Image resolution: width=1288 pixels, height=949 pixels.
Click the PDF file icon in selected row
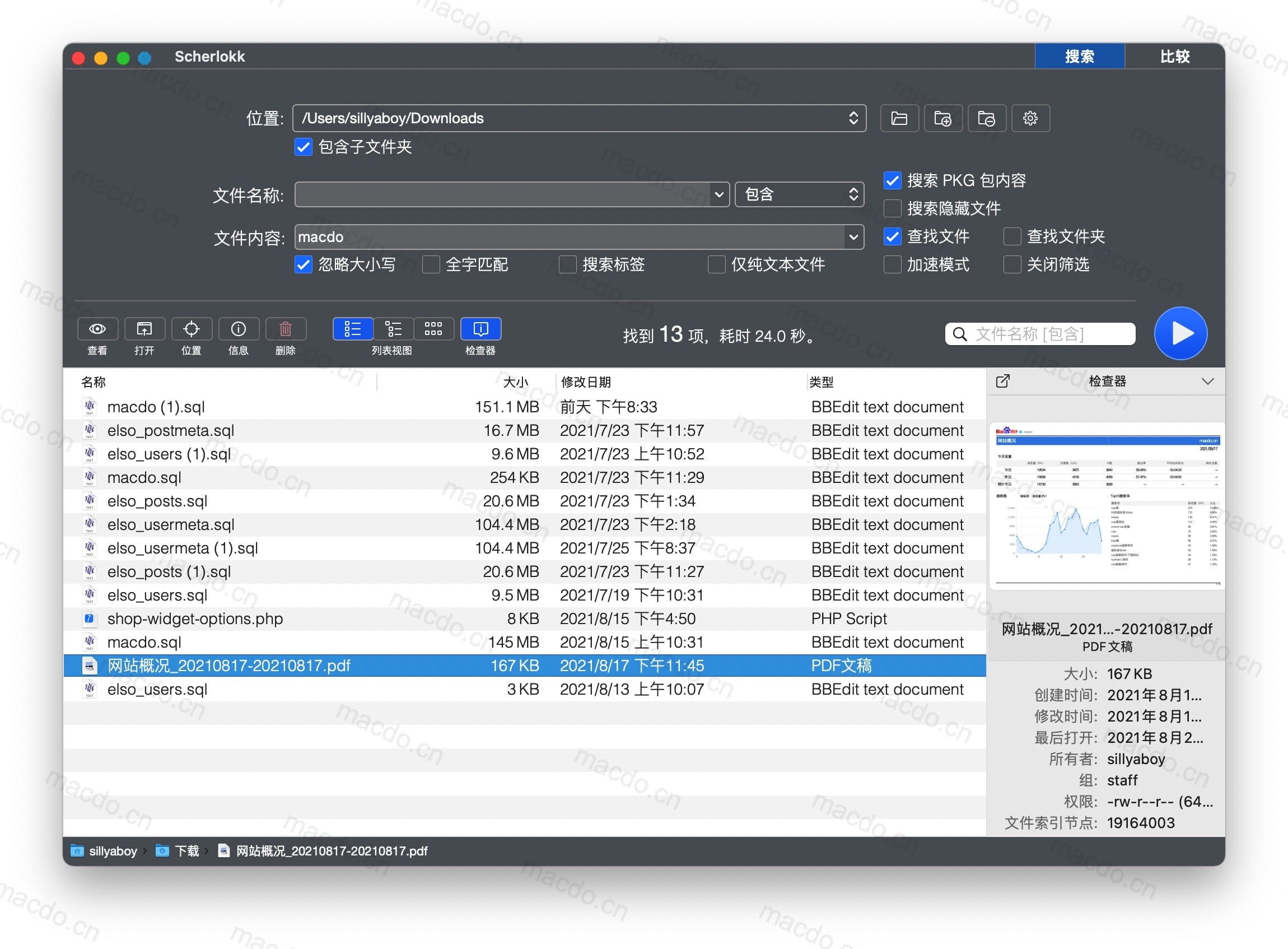click(89, 666)
